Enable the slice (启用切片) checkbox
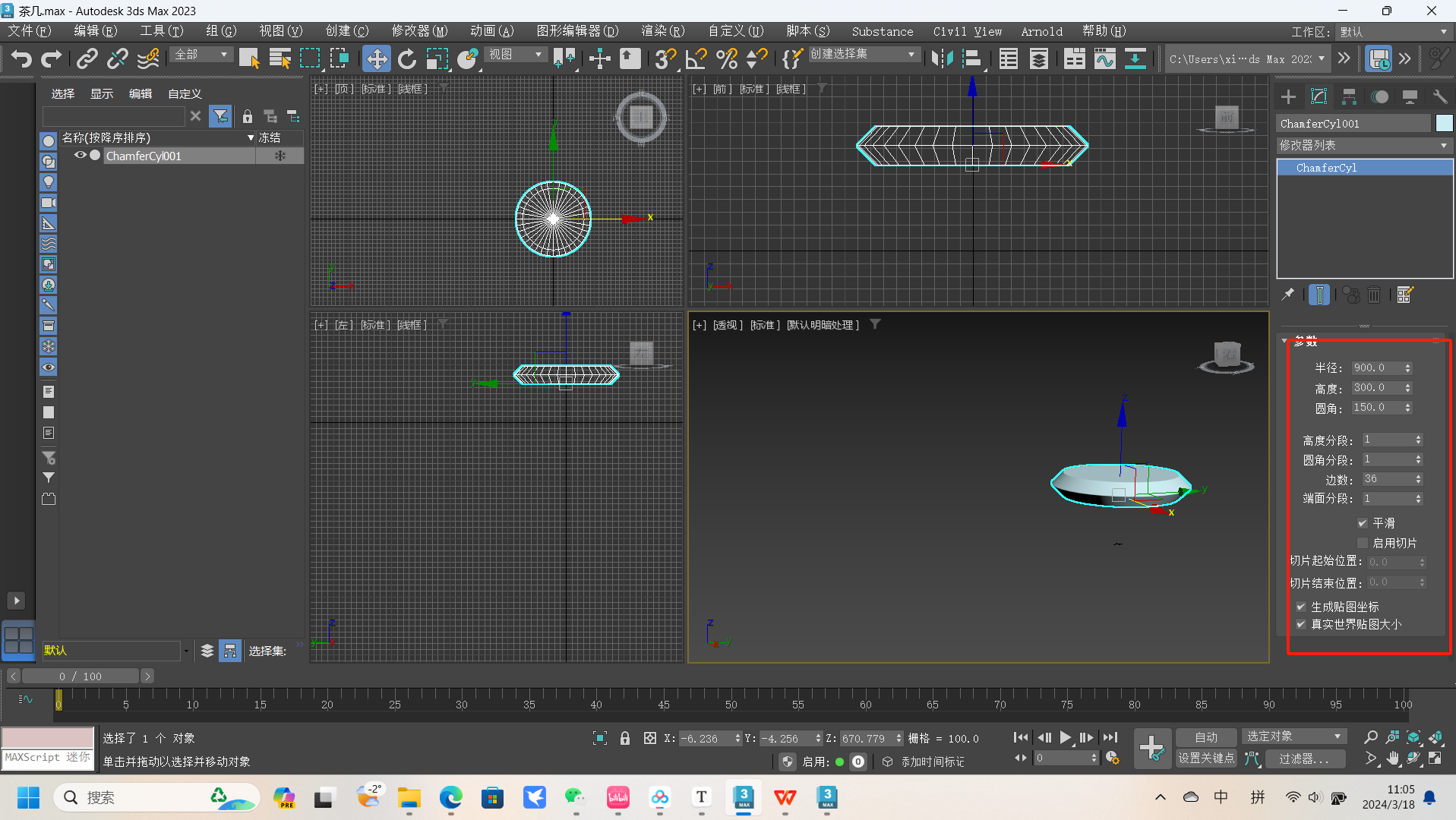1456x820 pixels. coord(1363,543)
